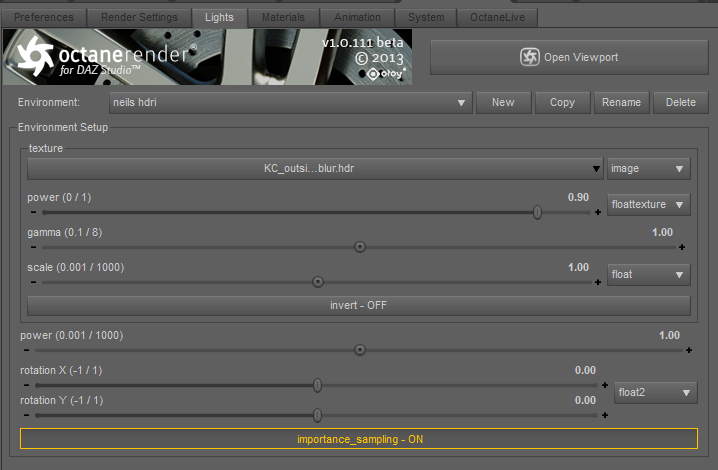This screenshot has height=470, width=718.
Task: Click the Octane logo icon on Open Viewport
Action: point(529,57)
